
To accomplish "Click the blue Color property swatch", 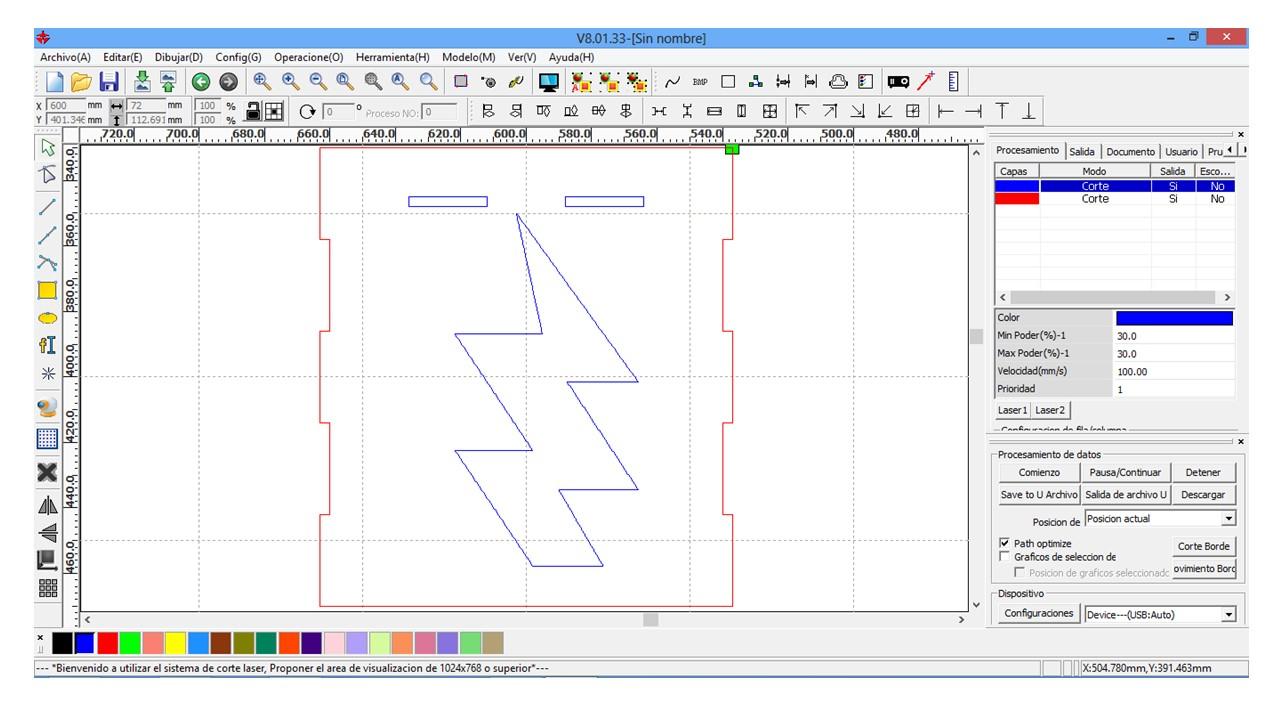I will [x=1174, y=318].
